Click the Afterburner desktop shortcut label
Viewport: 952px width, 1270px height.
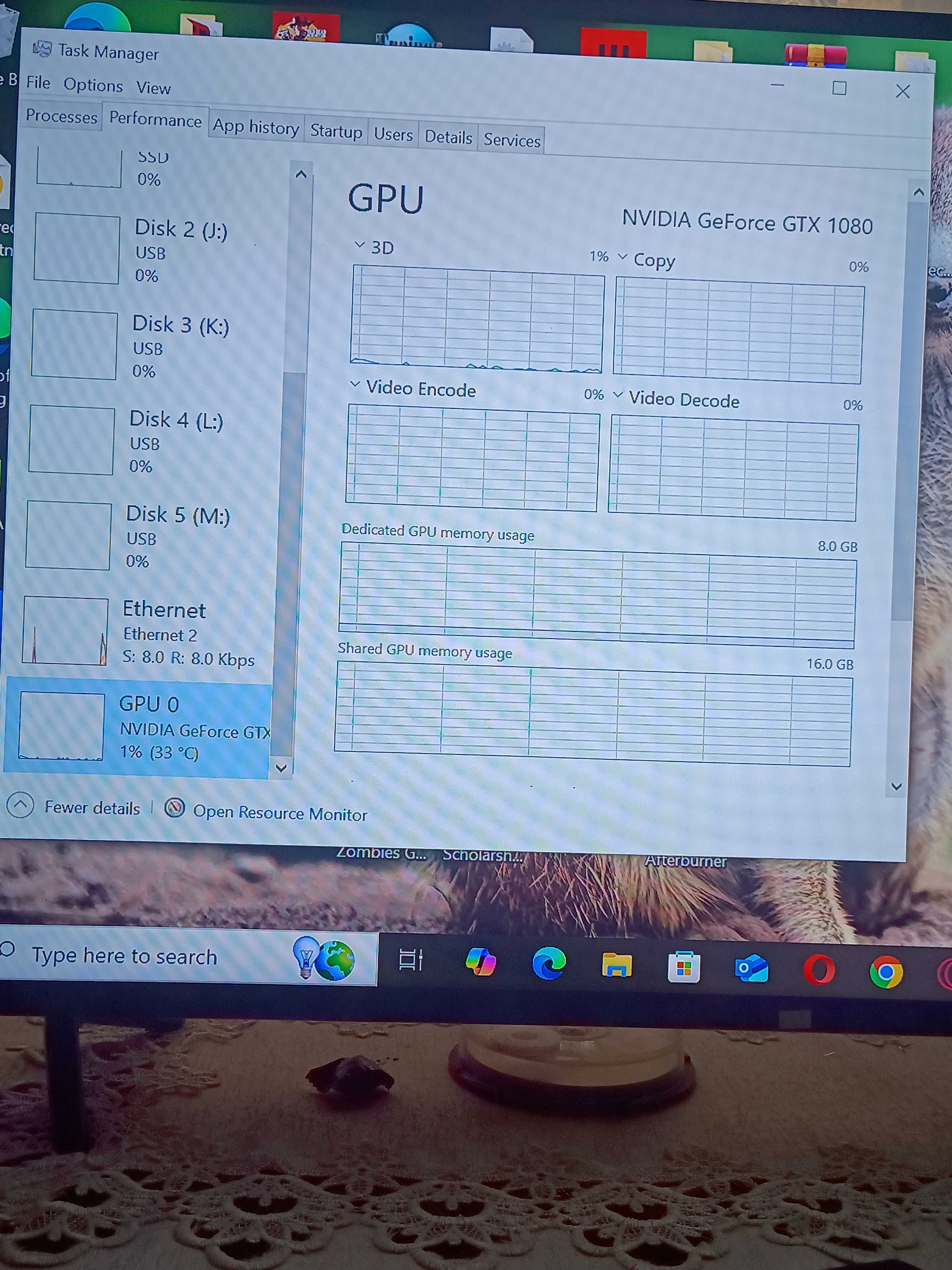(686, 861)
